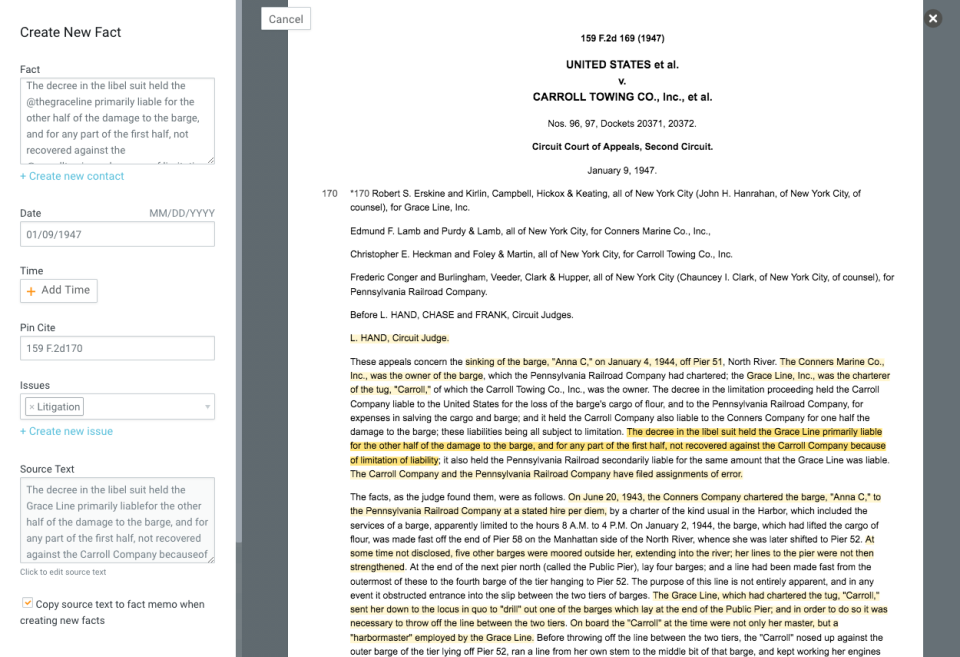Viewport: 960px width, 657px height.
Task: Click the title 'CARROLL TOWING CO., Inc., et al.'
Action: tap(622, 97)
